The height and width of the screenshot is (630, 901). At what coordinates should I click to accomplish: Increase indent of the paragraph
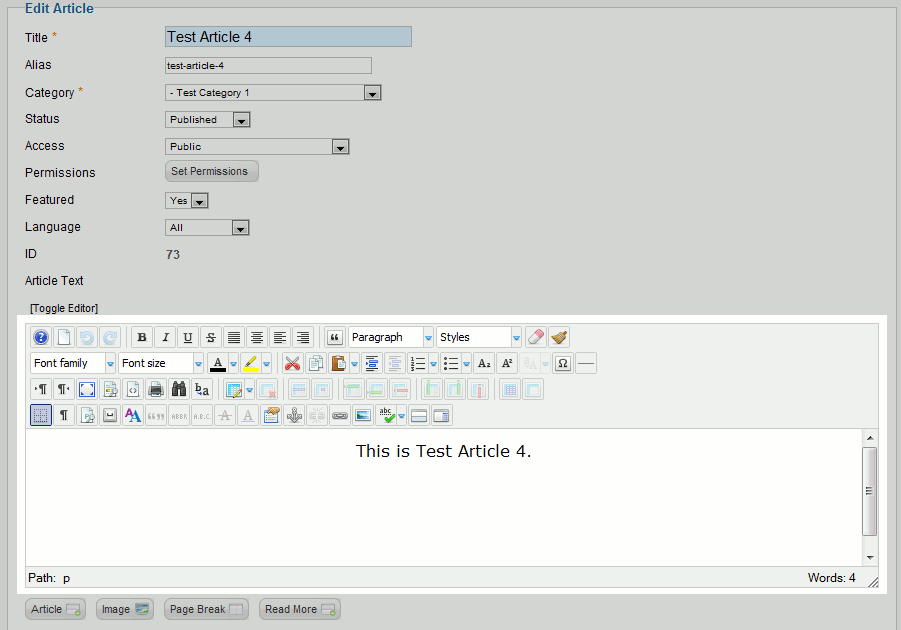(372, 363)
